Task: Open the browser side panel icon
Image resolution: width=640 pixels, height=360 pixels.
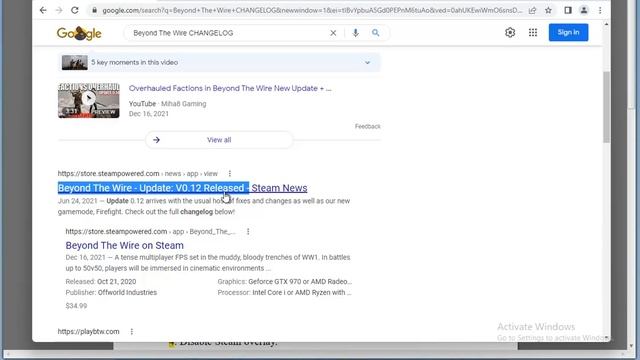Action: (x=568, y=10)
